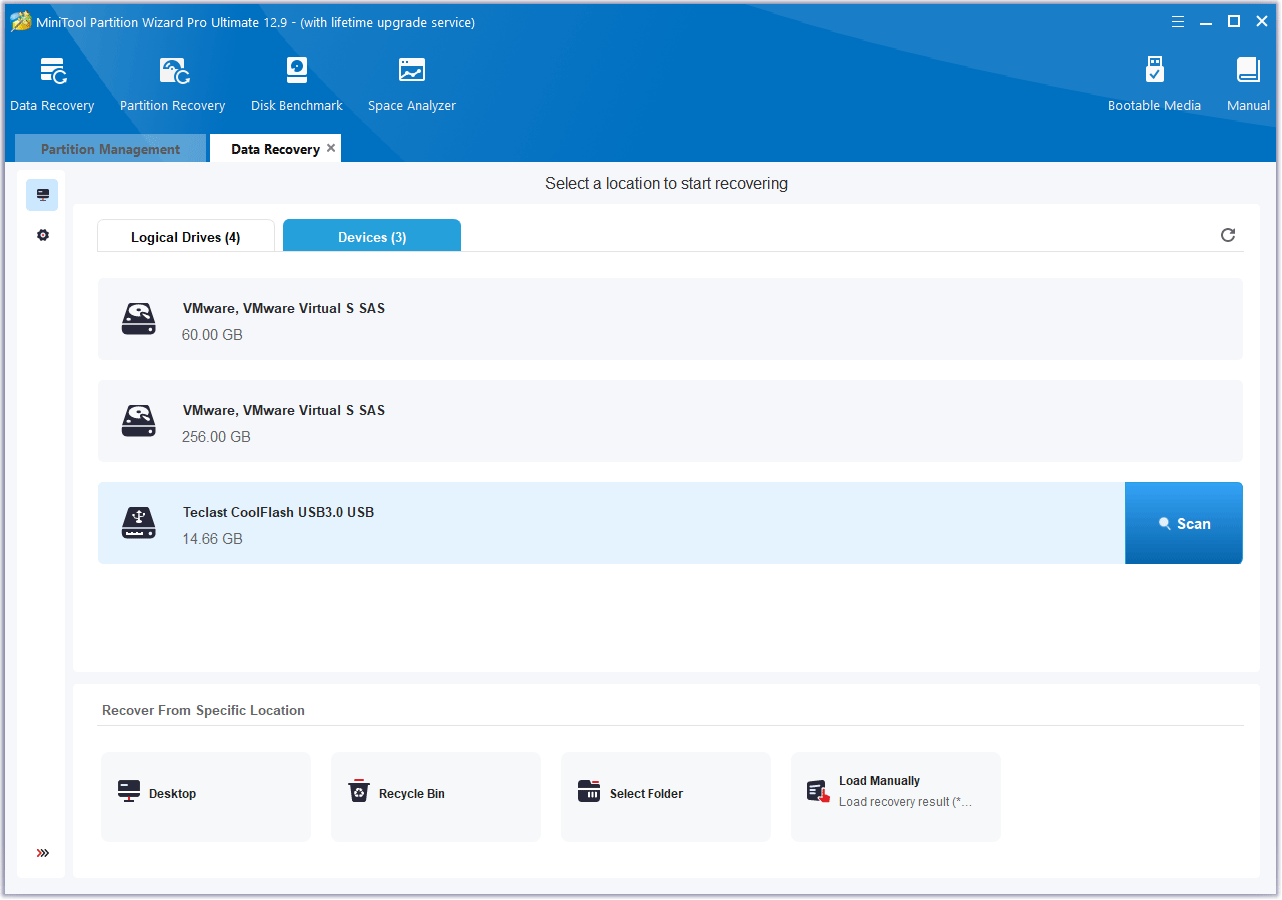Open the Disk Benchmark tool
This screenshot has width=1282, height=900.
[x=297, y=85]
